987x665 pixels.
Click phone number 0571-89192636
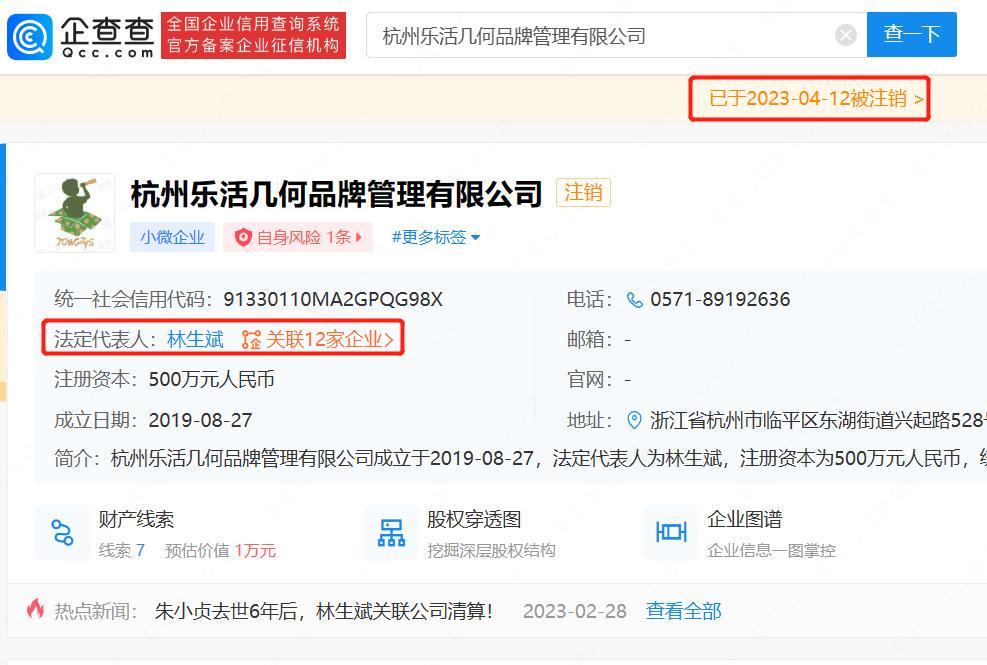720,300
